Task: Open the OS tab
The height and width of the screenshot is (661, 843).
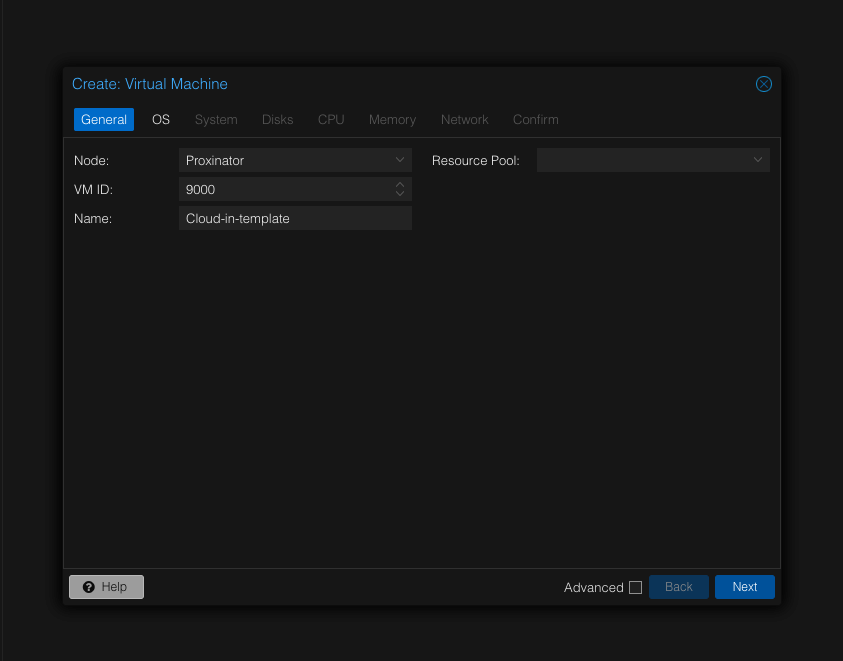Action: [x=161, y=119]
